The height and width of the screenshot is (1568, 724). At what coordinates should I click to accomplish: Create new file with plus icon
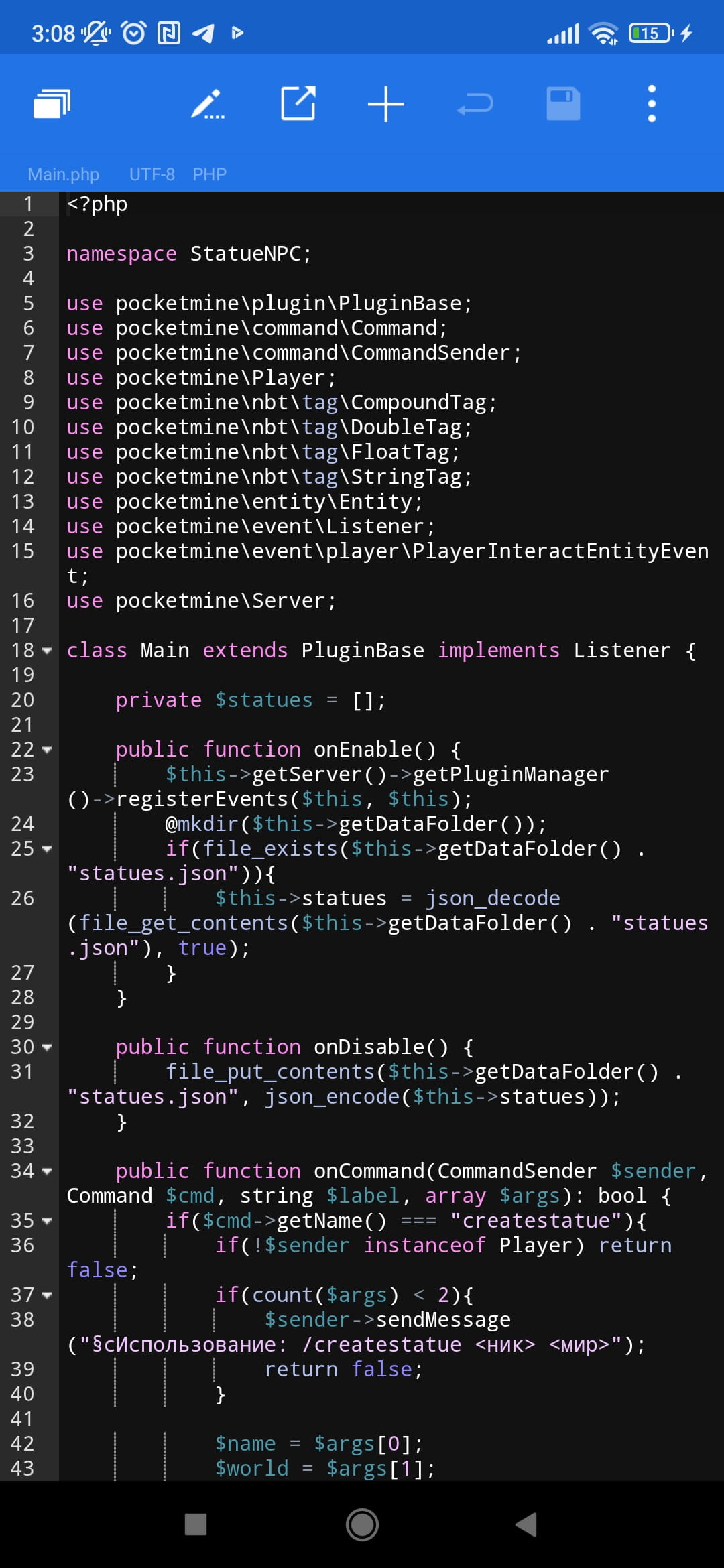tap(385, 104)
